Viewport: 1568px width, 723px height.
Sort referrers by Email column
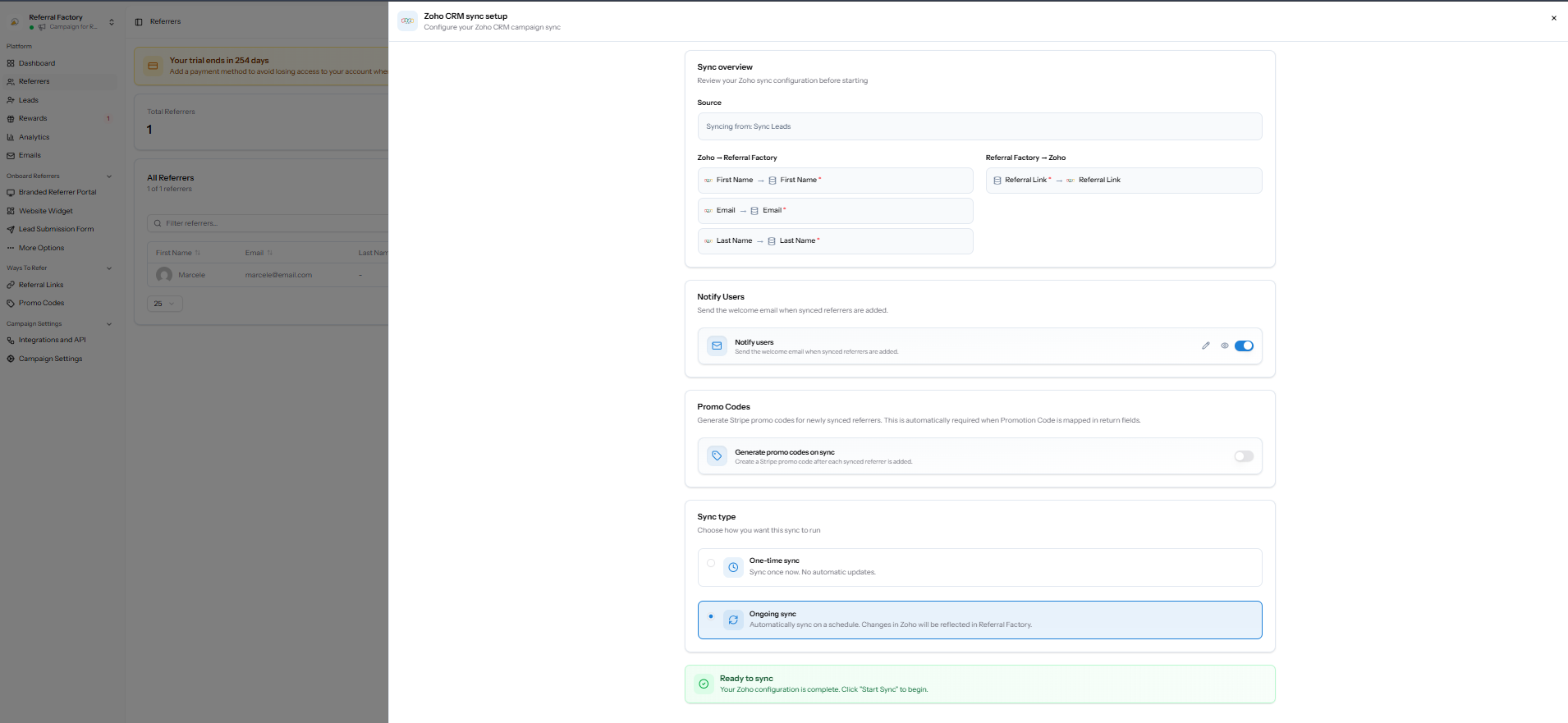(259, 253)
